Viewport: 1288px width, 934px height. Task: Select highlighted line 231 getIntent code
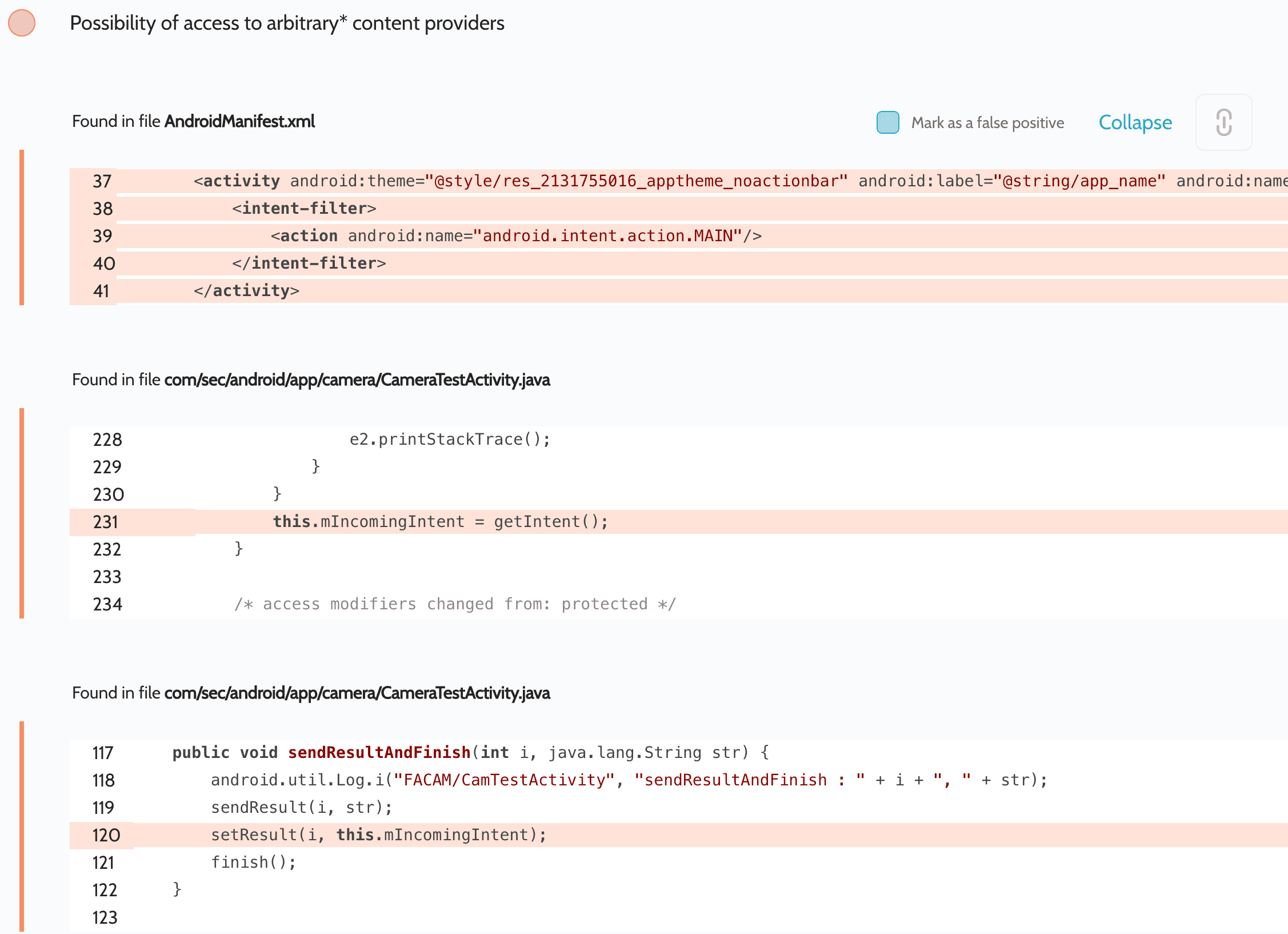click(x=440, y=521)
